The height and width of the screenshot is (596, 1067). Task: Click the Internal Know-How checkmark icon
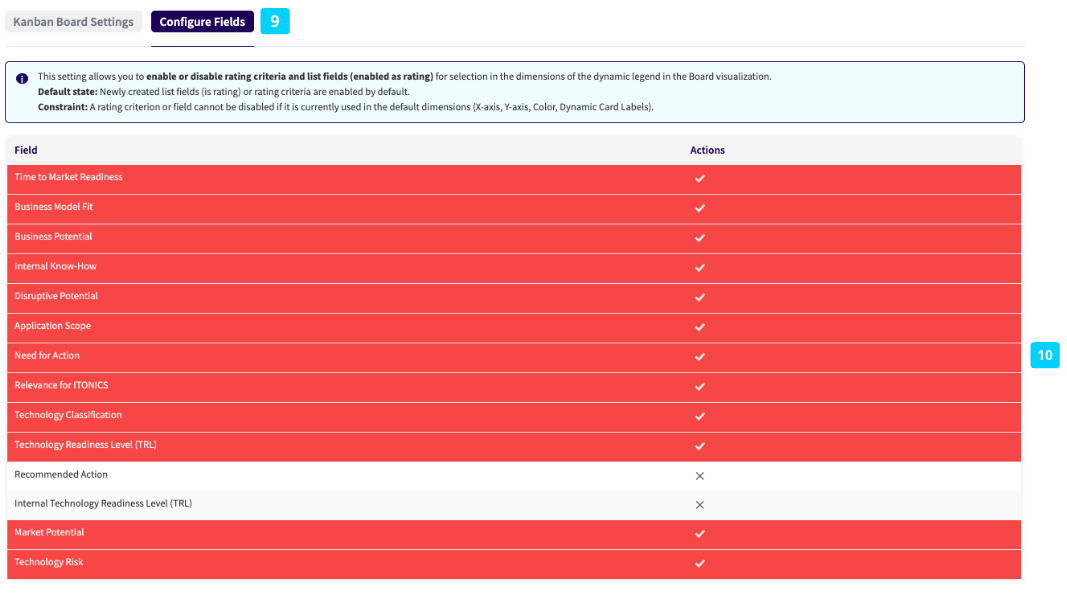click(700, 268)
